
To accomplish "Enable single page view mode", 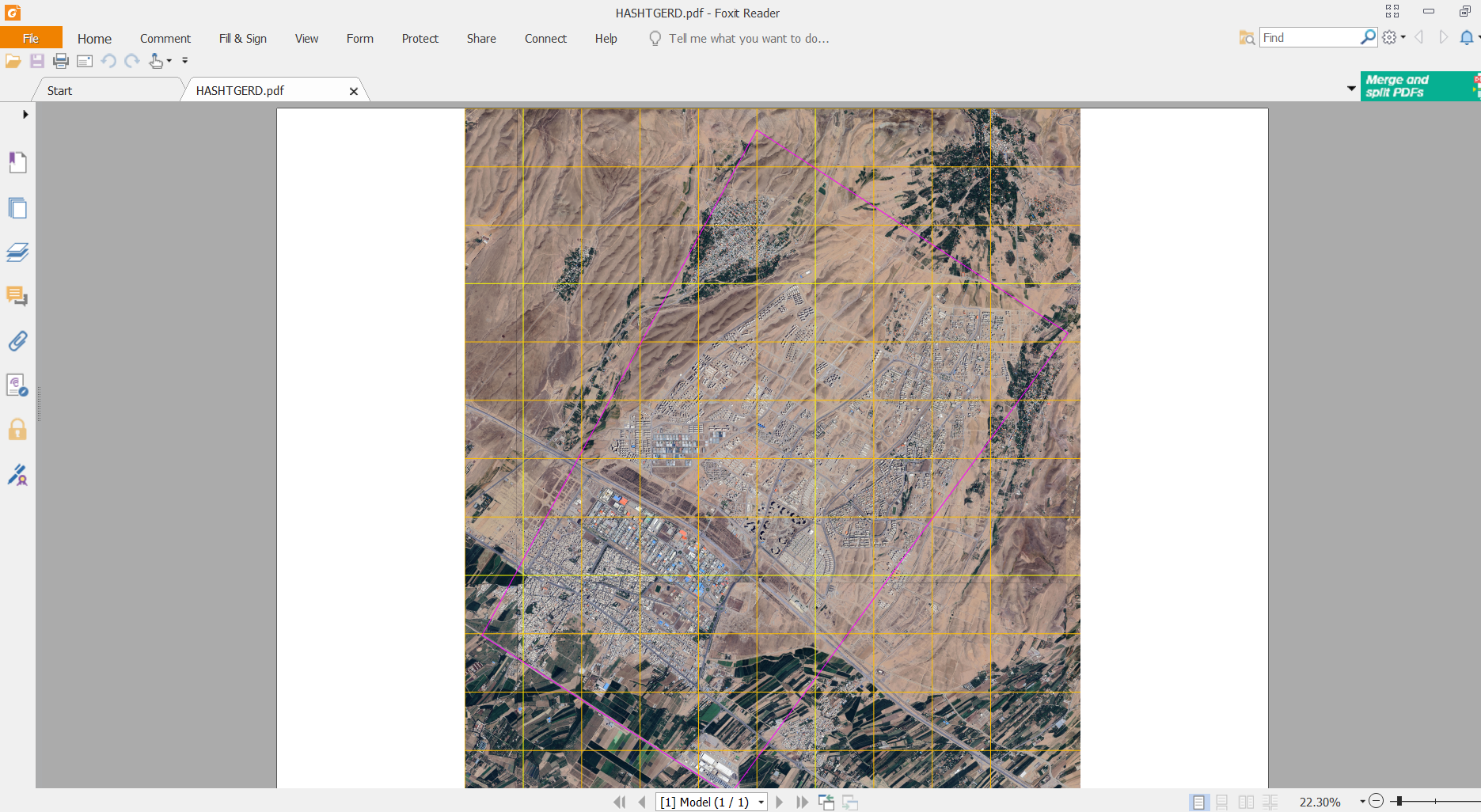I will [1198, 802].
